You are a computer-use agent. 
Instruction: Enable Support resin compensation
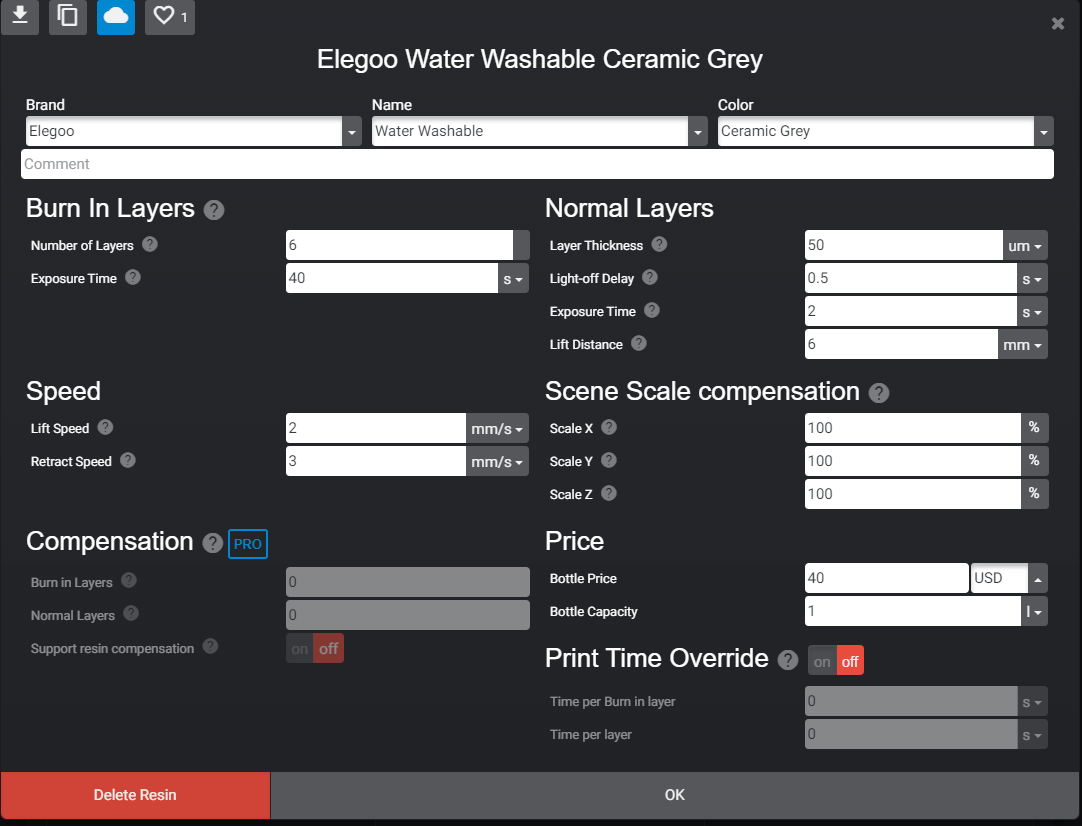point(299,648)
